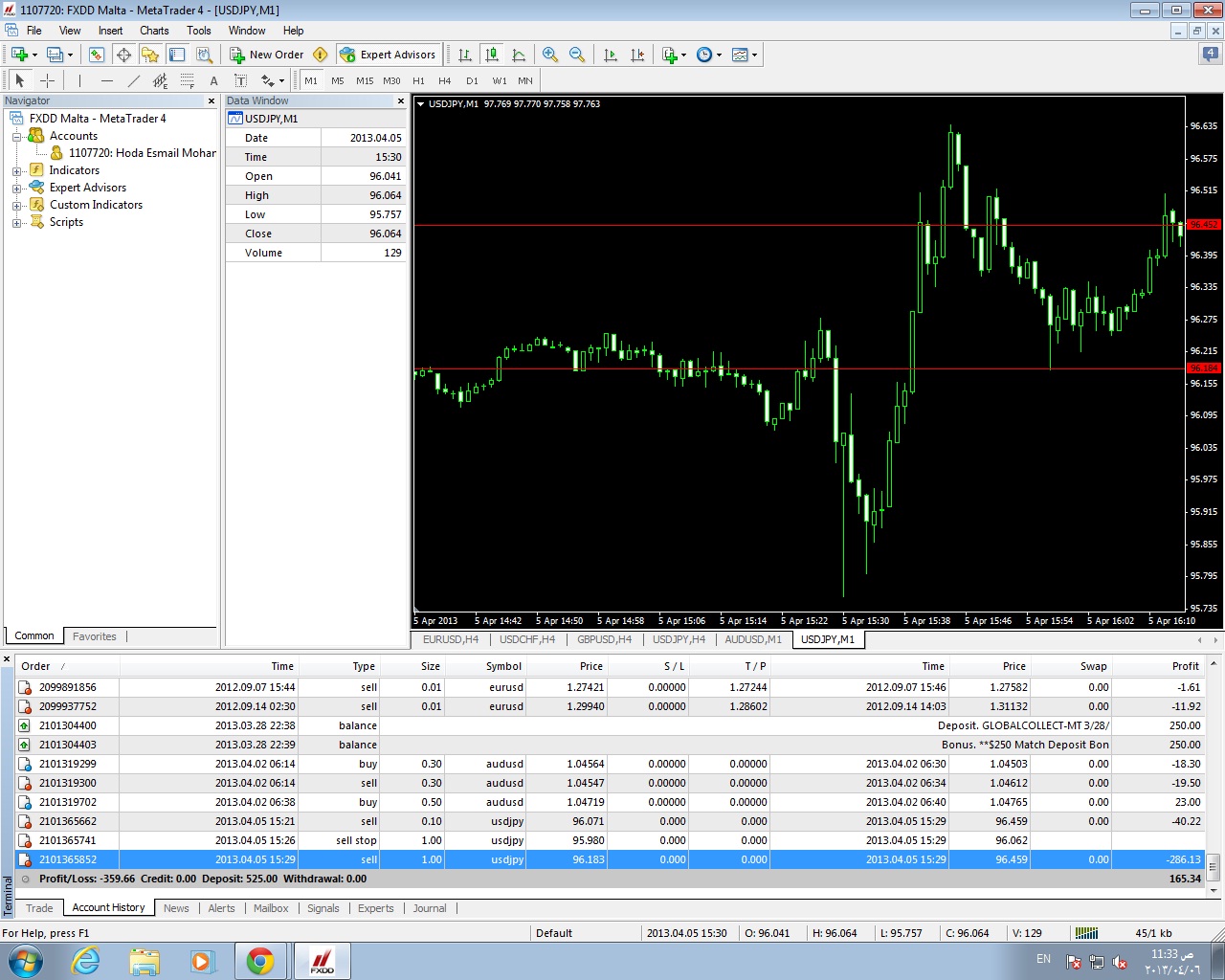Open the New Chart dropdown arrow
1225x980 pixels.
pyautogui.click(x=34, y=55)
